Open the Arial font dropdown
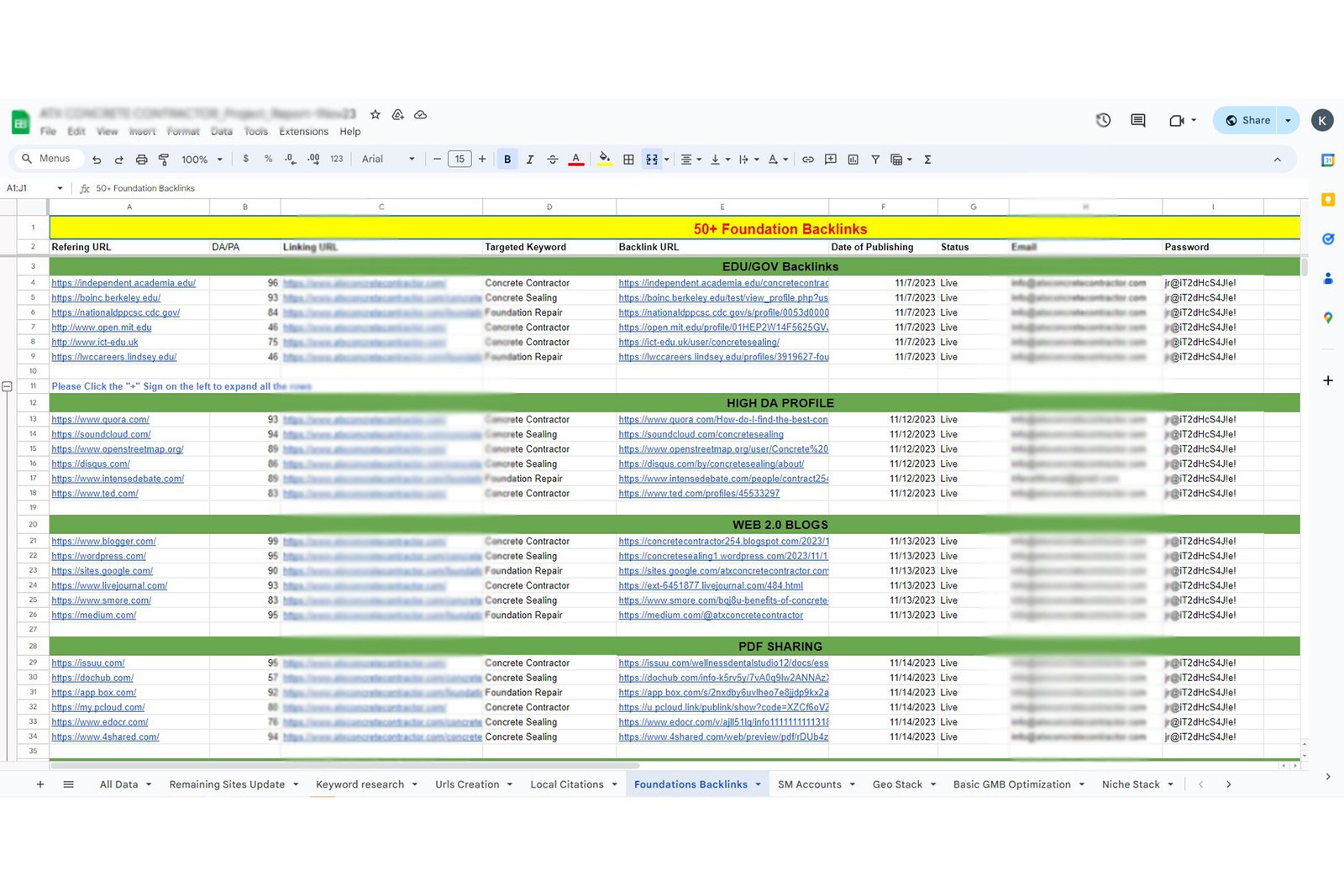The height and width of the screenshot is (896, 1344). 388,159
